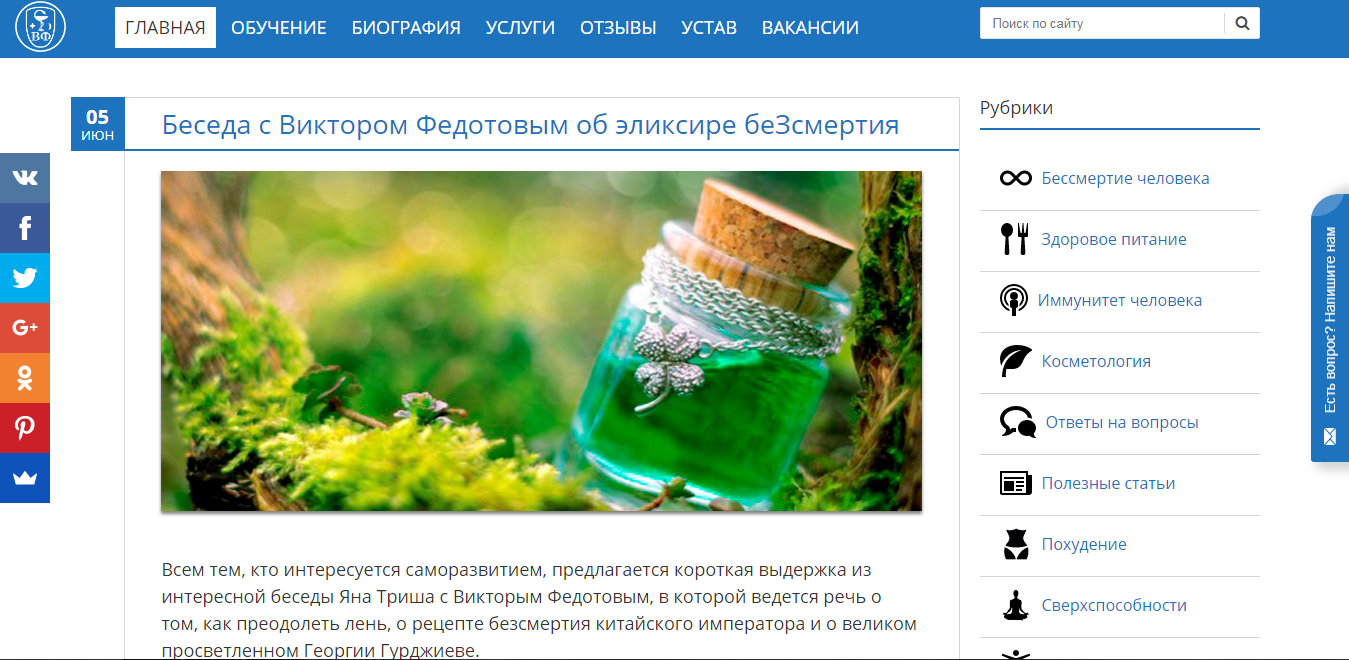Viewport: 1349px width, 660px height.
Task: Open the 'Есть вопрос? Напишите нам' tab
Action: pyautogui.click(x=1329, y=328)
